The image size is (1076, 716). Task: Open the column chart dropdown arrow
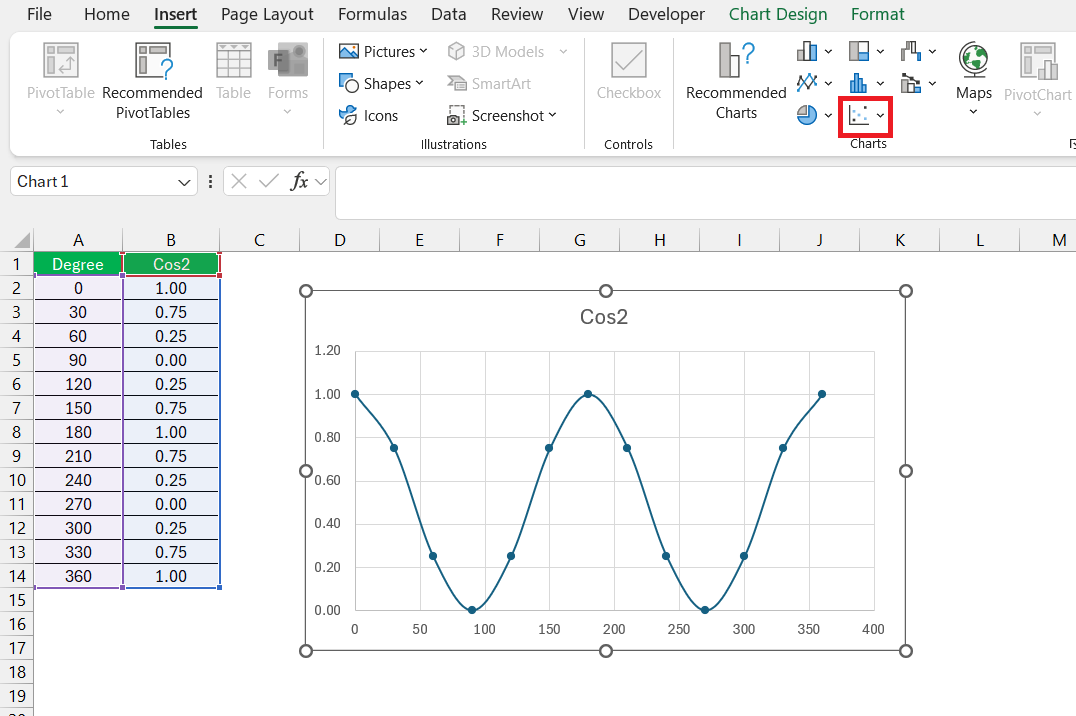pos(828,51)
